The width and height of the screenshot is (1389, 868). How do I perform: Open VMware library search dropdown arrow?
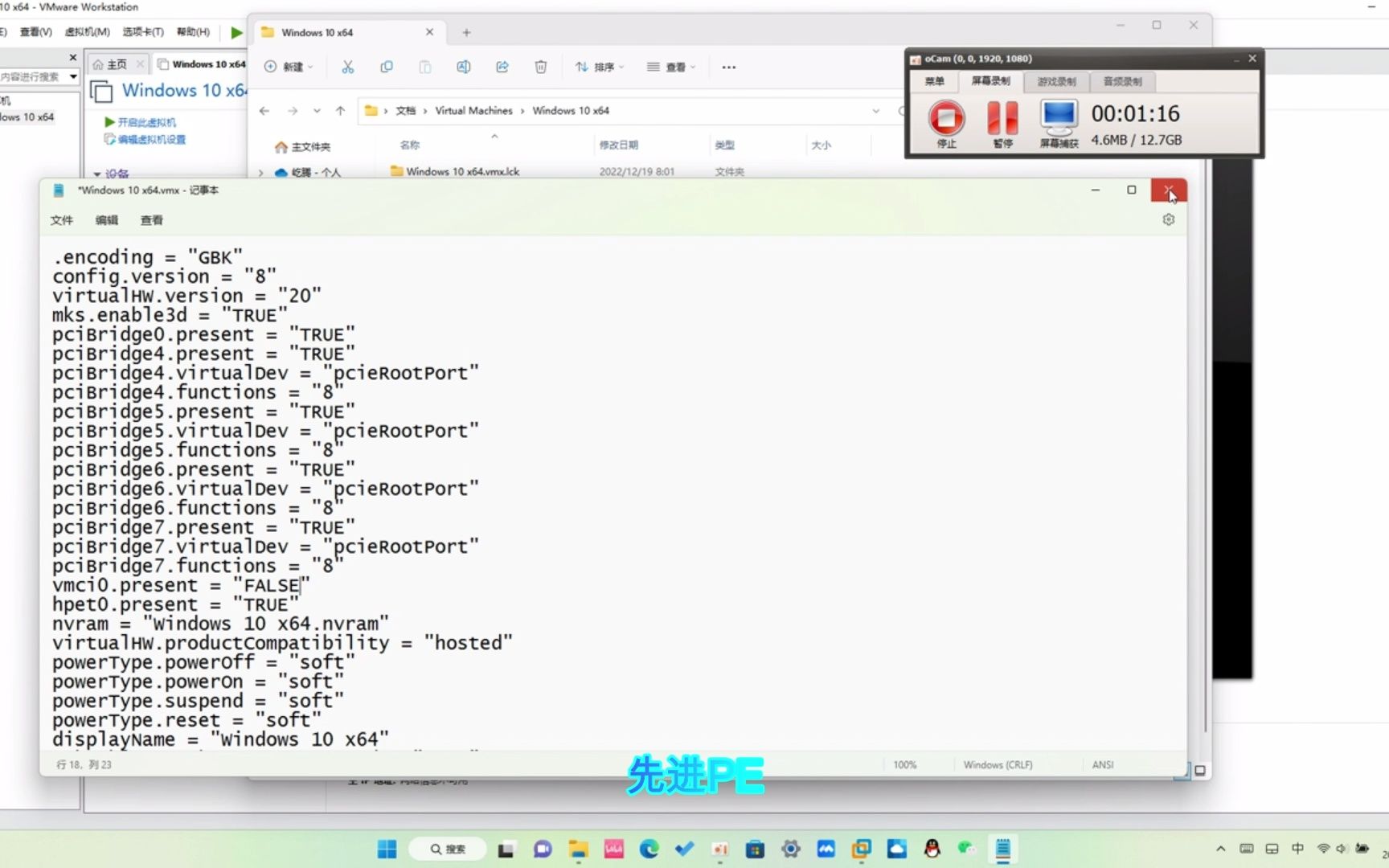point(73,77)
